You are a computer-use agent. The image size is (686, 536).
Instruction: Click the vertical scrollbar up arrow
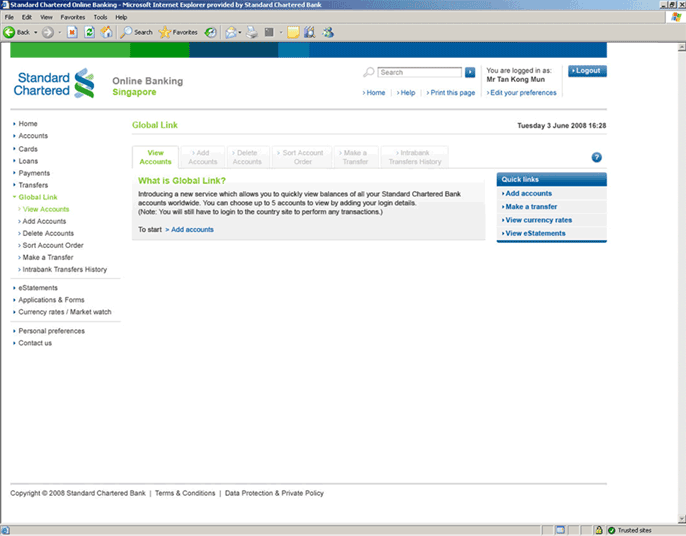[x=682, y=46]
